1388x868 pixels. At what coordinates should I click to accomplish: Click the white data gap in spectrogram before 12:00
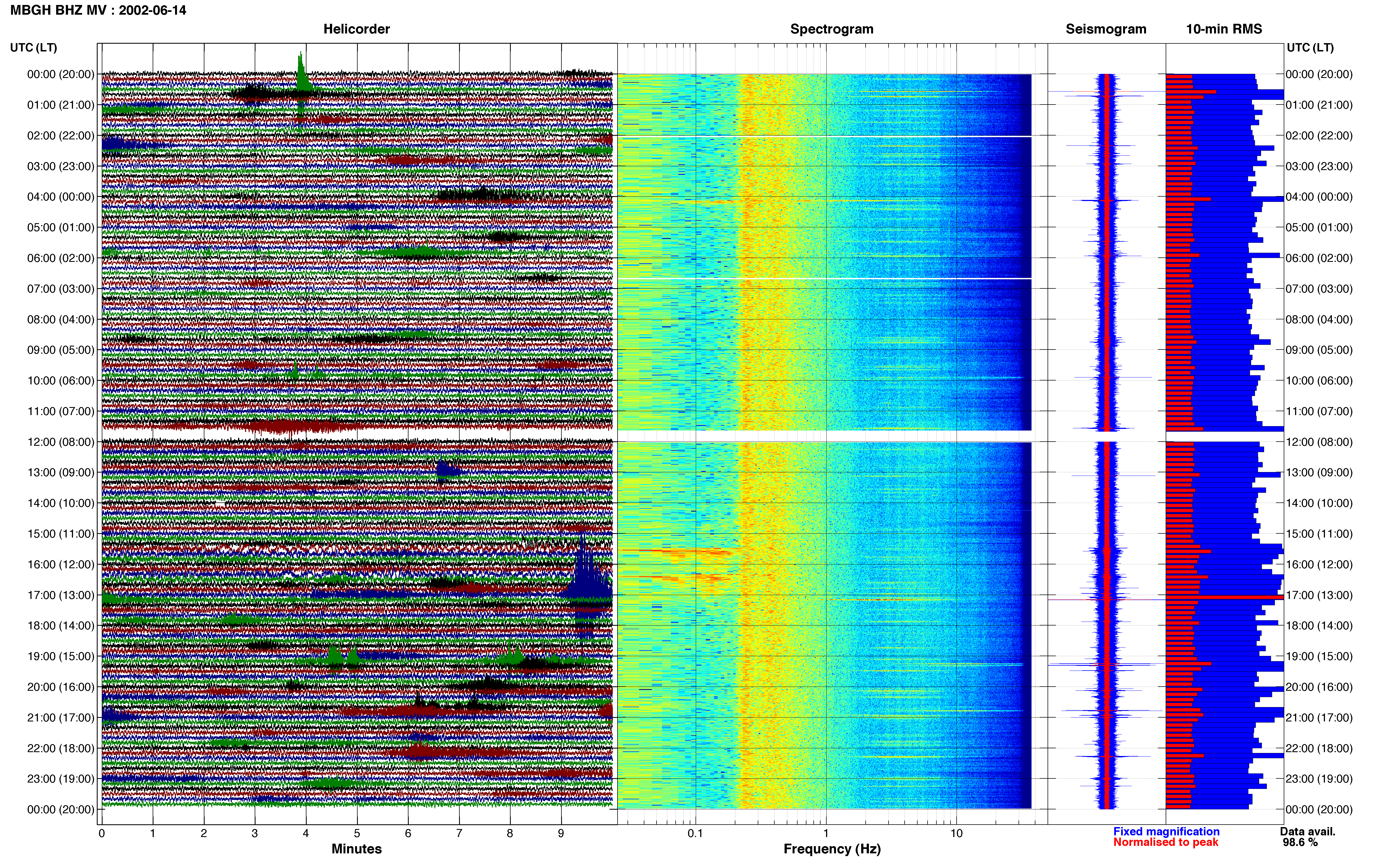tap(824, 436)
